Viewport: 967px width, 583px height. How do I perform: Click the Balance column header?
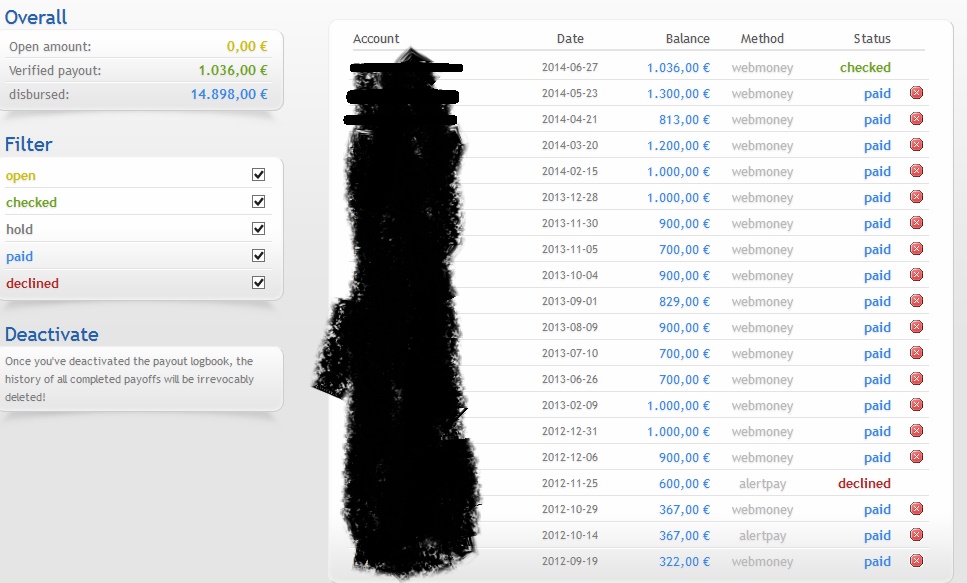688,38
